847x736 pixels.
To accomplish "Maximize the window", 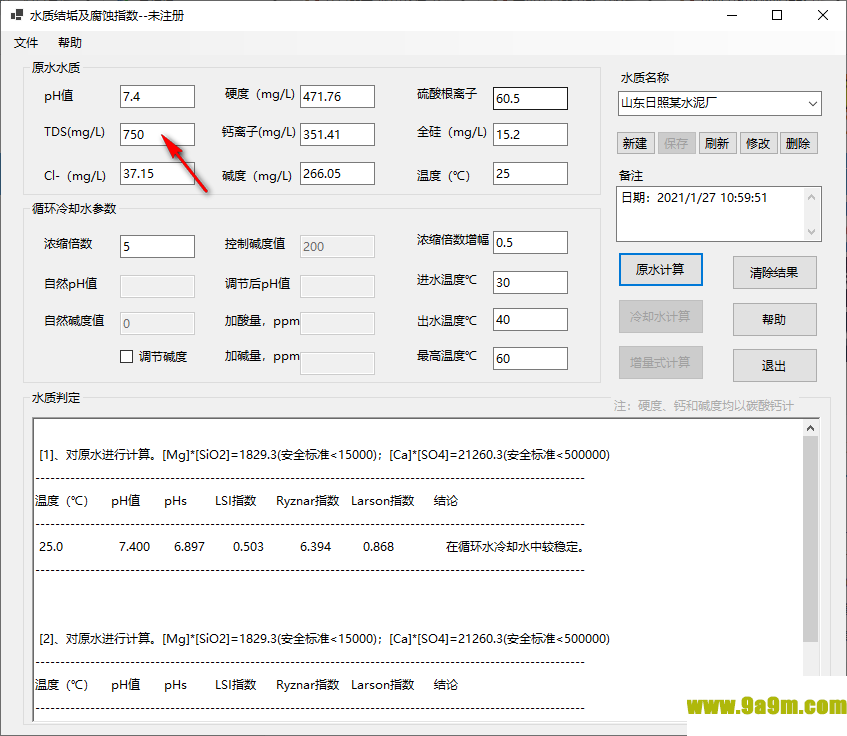I will [x=777, y=15].
